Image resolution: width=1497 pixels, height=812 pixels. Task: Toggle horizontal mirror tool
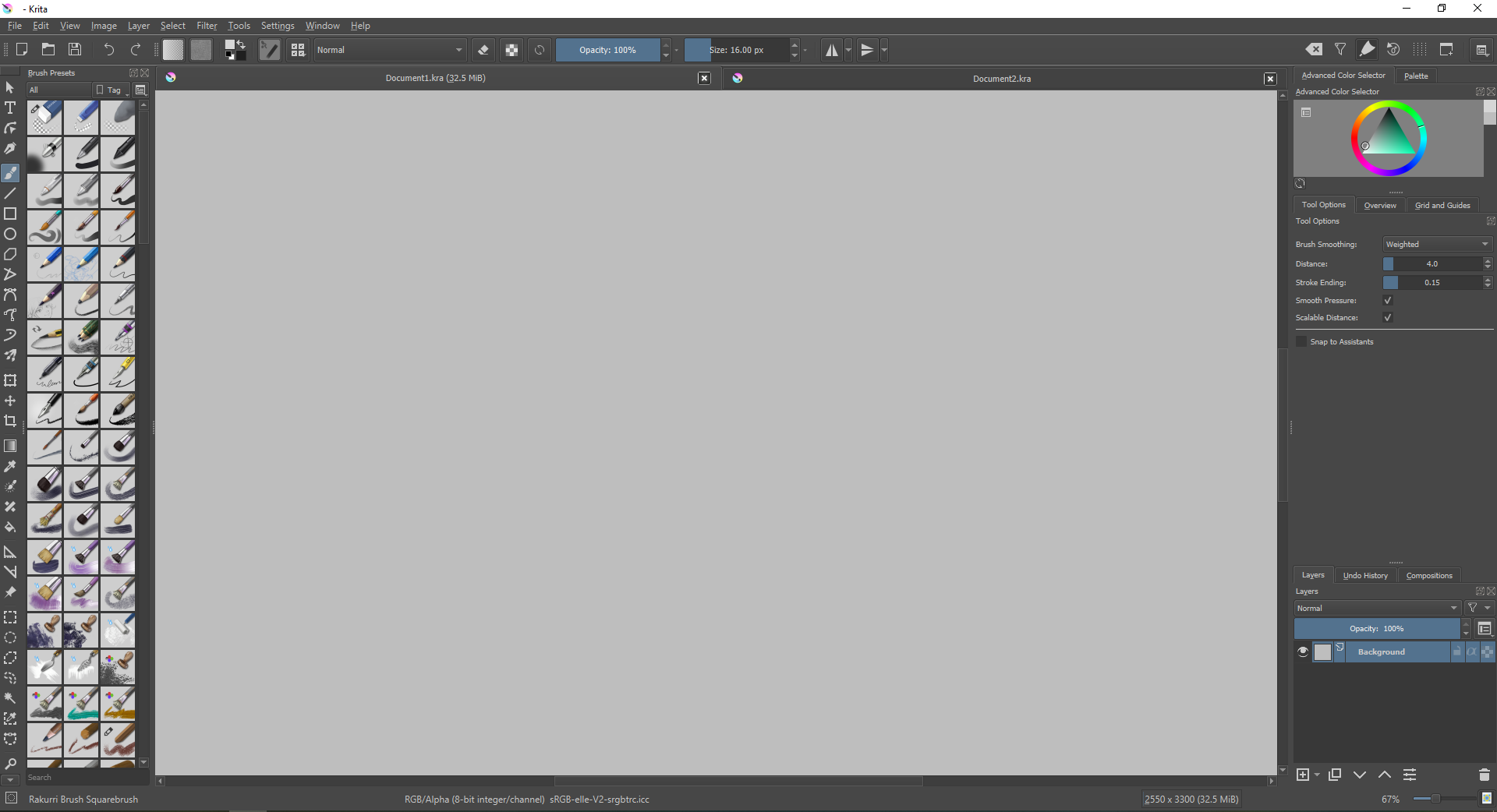pyautogui.click(x=832, y=50)
